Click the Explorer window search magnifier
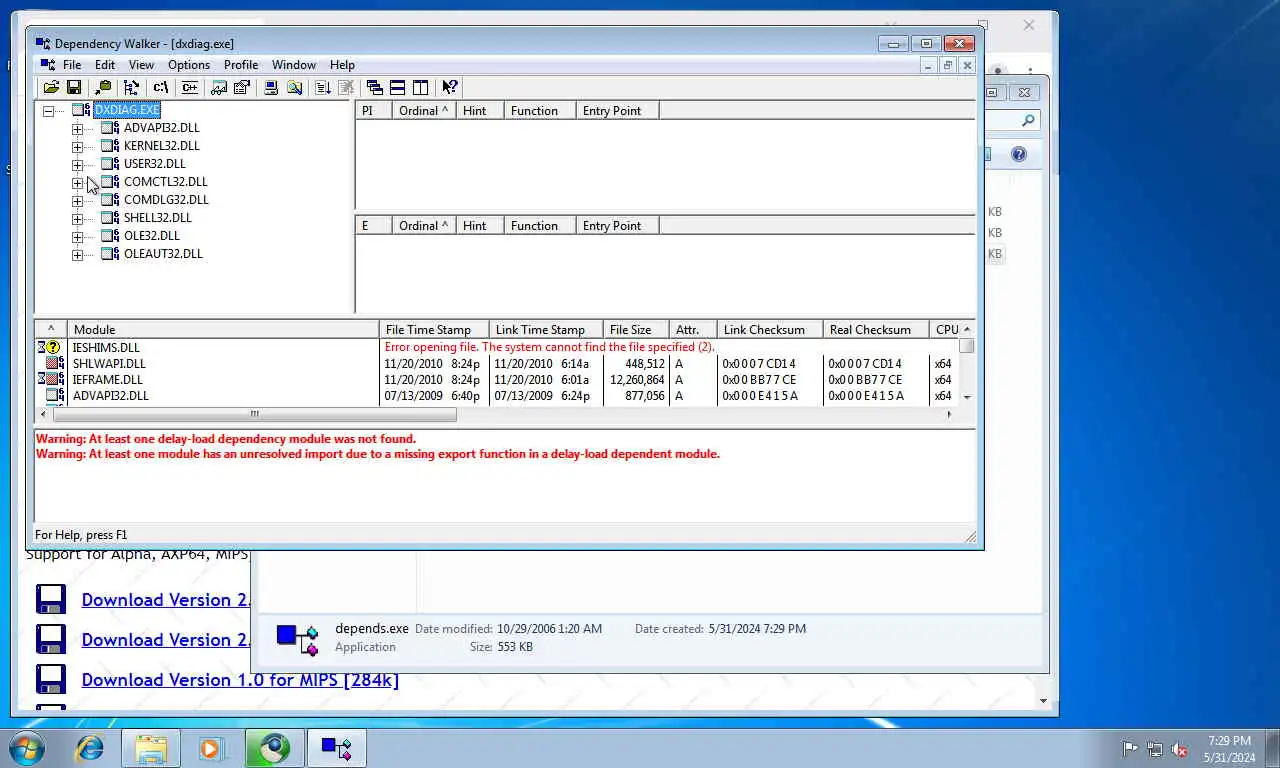This screenshot has height=768, width=1280. 1028,120
